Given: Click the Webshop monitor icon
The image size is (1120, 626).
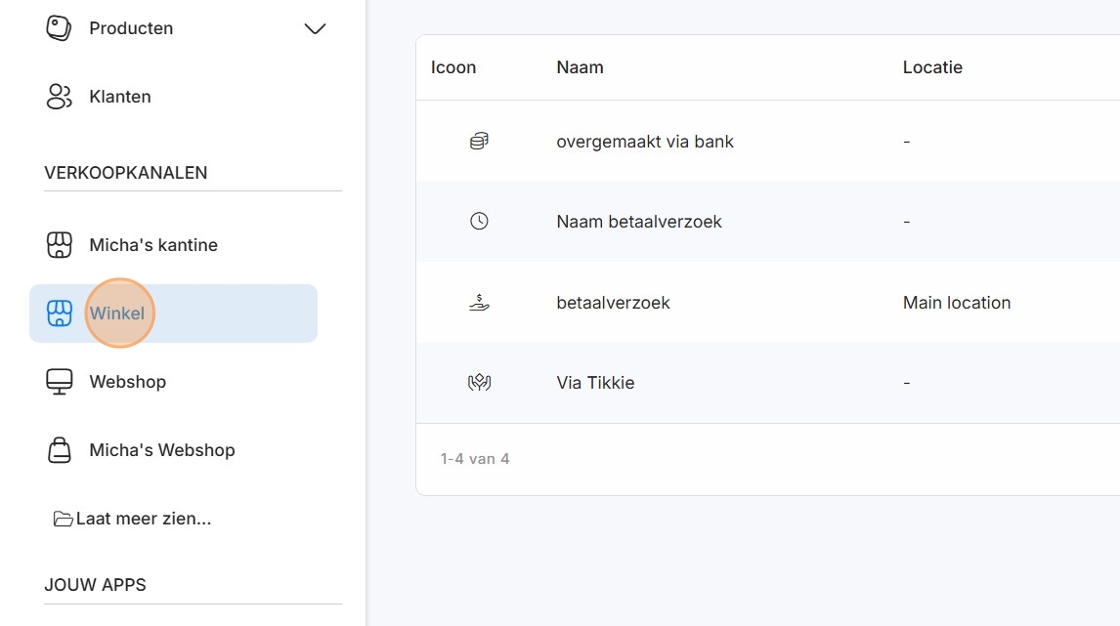Looking at the screenshot, I should point(59,382).
